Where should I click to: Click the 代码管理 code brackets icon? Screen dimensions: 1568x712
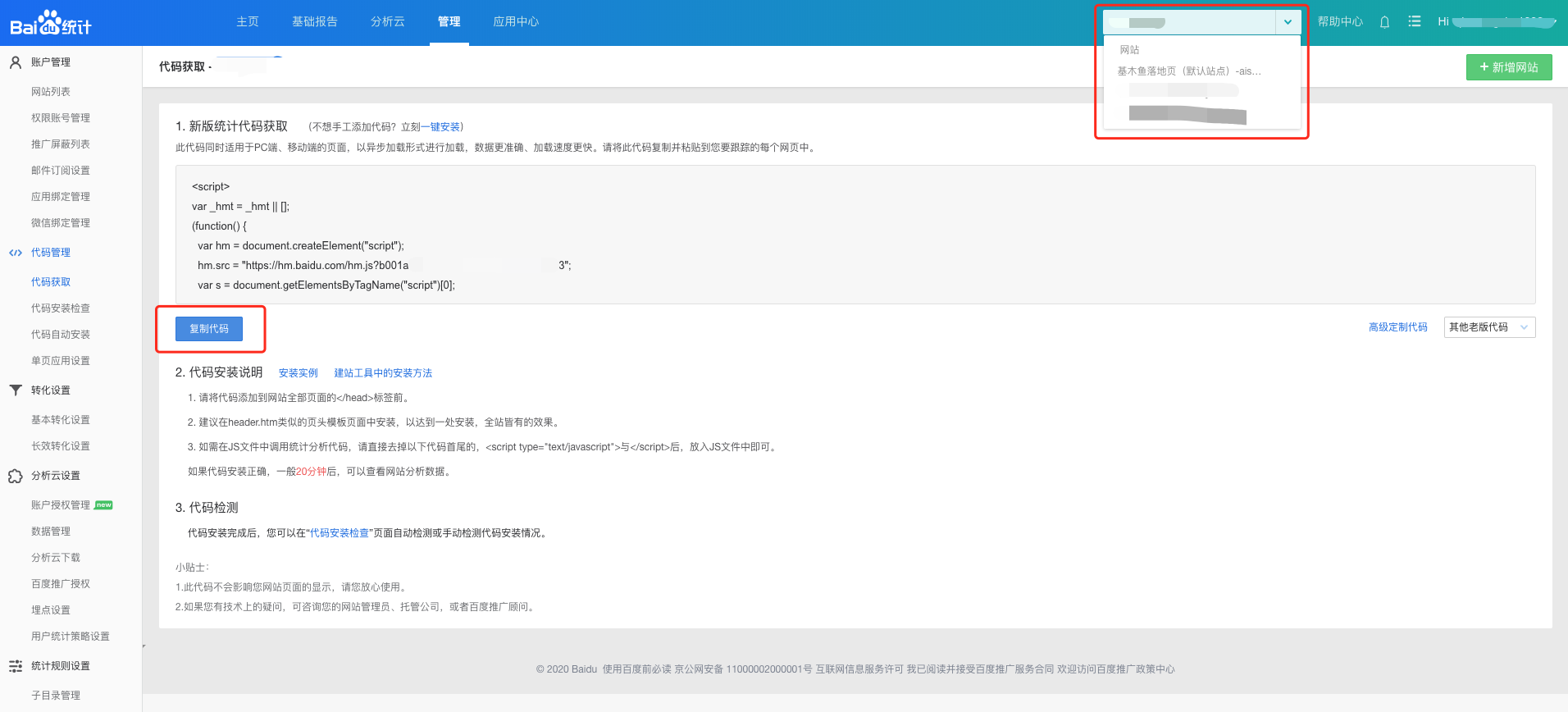pyautogui.click(x=15, y=253)
